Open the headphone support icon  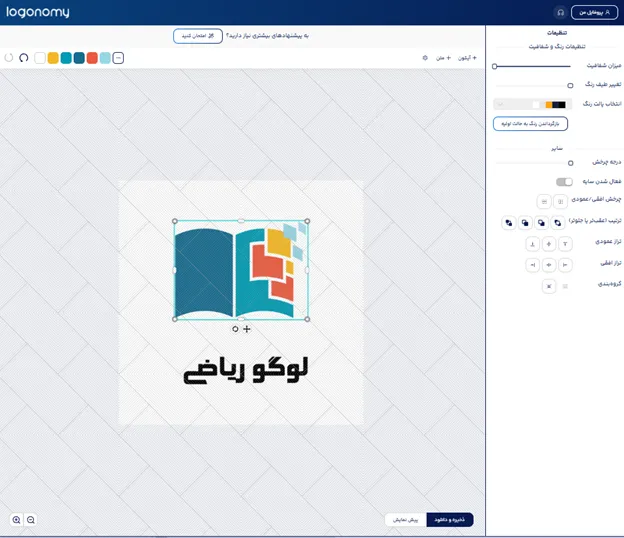[560, 12]
